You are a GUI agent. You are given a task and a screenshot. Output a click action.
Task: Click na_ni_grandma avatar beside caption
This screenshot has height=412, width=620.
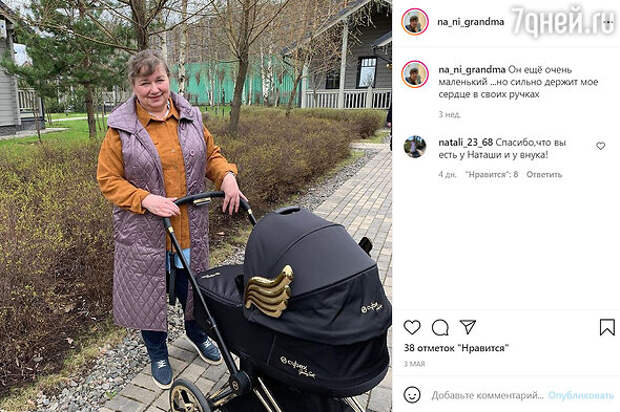[x=415, y=74]
